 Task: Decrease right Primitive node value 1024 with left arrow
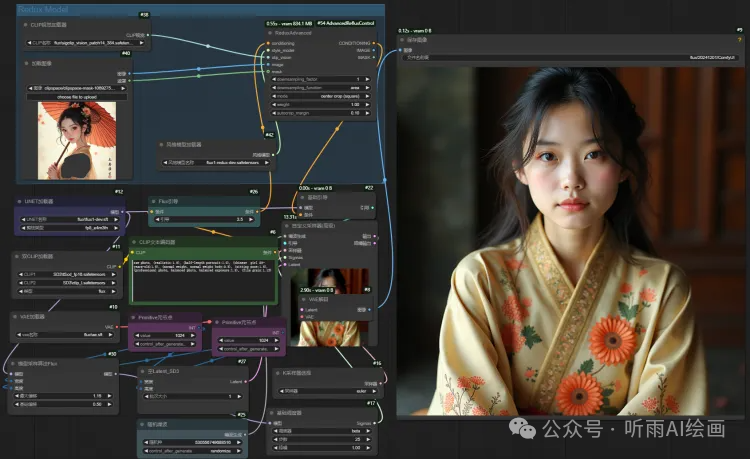click(221, 340)
